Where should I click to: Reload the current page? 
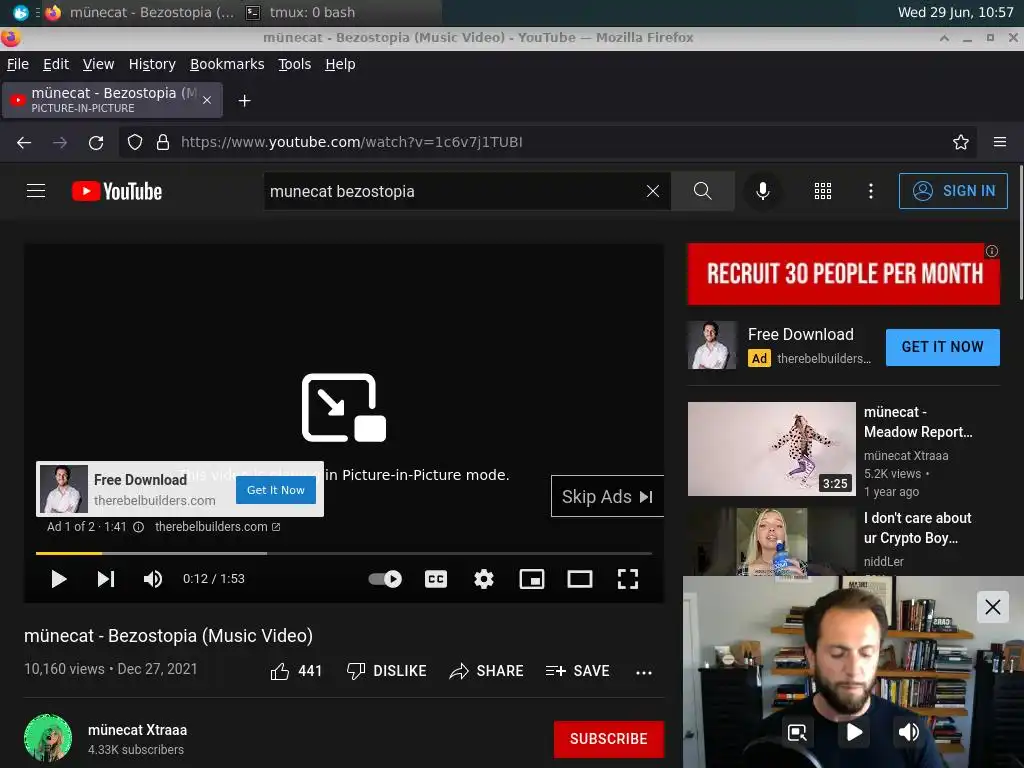(96, 142)
